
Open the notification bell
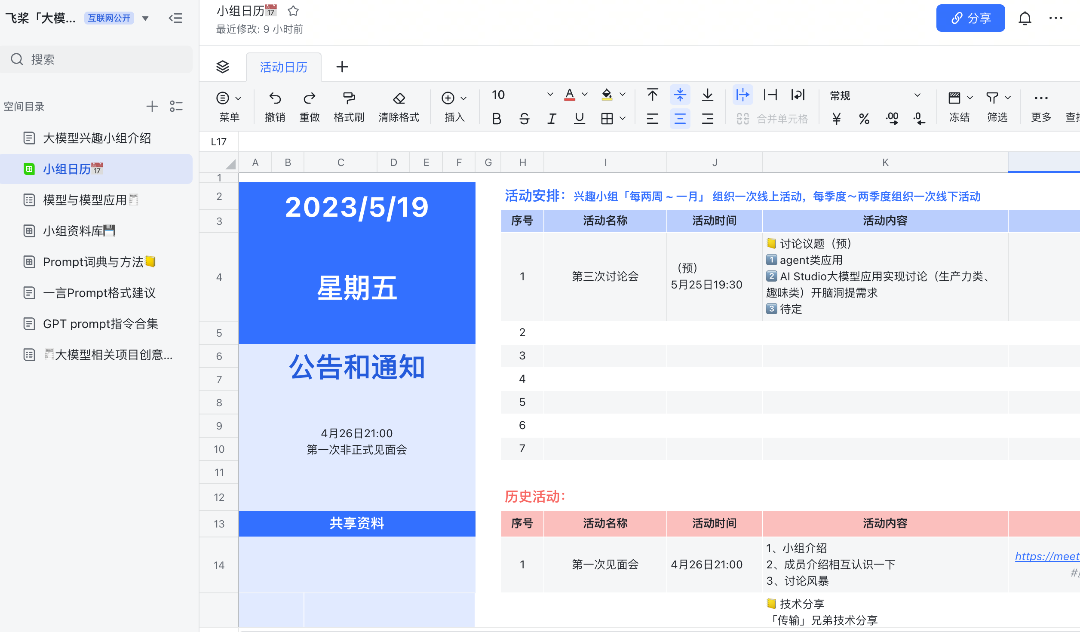pyautogui.click(x=1025, y=19)
